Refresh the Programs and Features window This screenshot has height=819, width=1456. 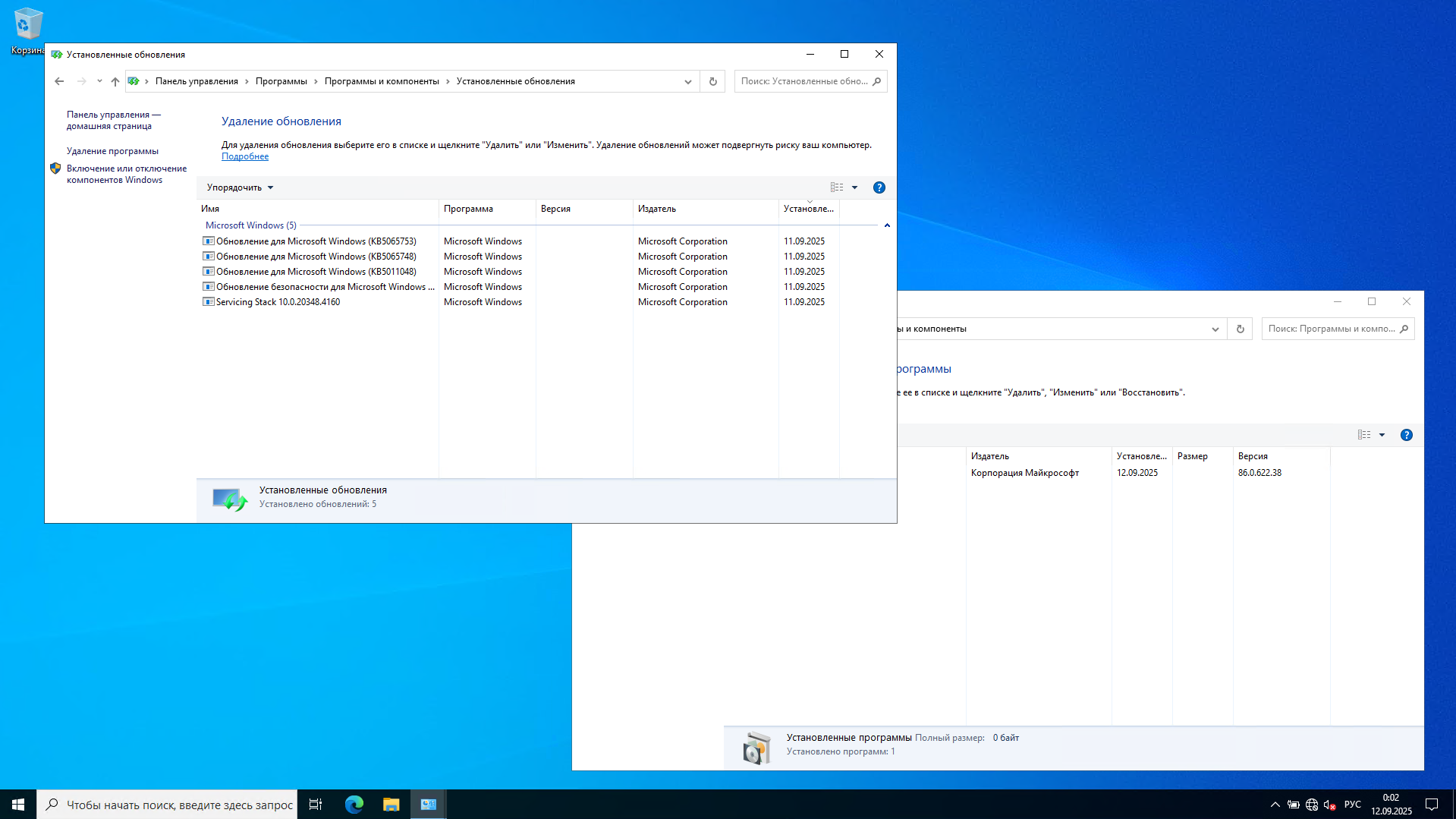1241,329
